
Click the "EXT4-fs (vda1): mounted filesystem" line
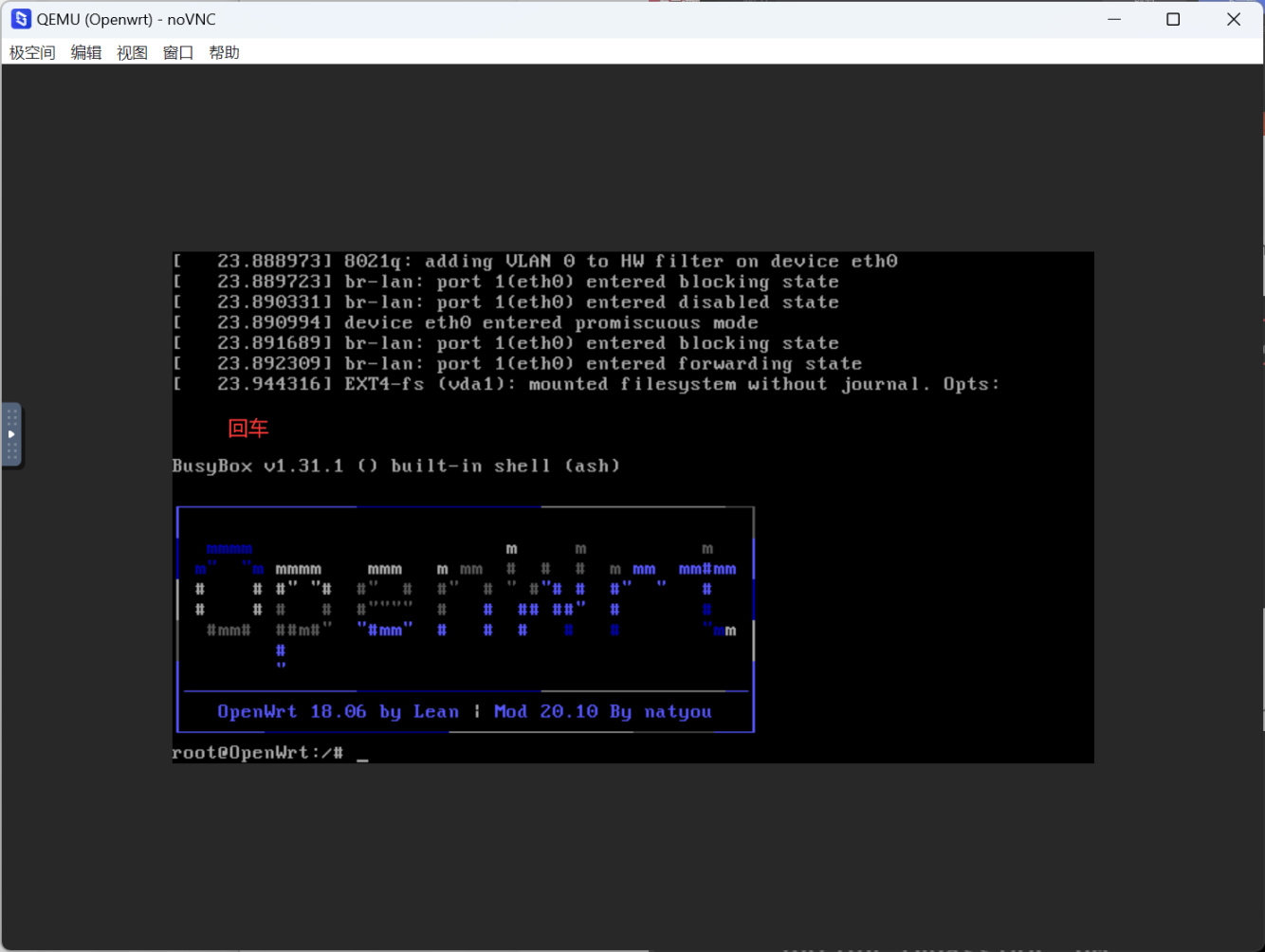[x=586, y=384]
